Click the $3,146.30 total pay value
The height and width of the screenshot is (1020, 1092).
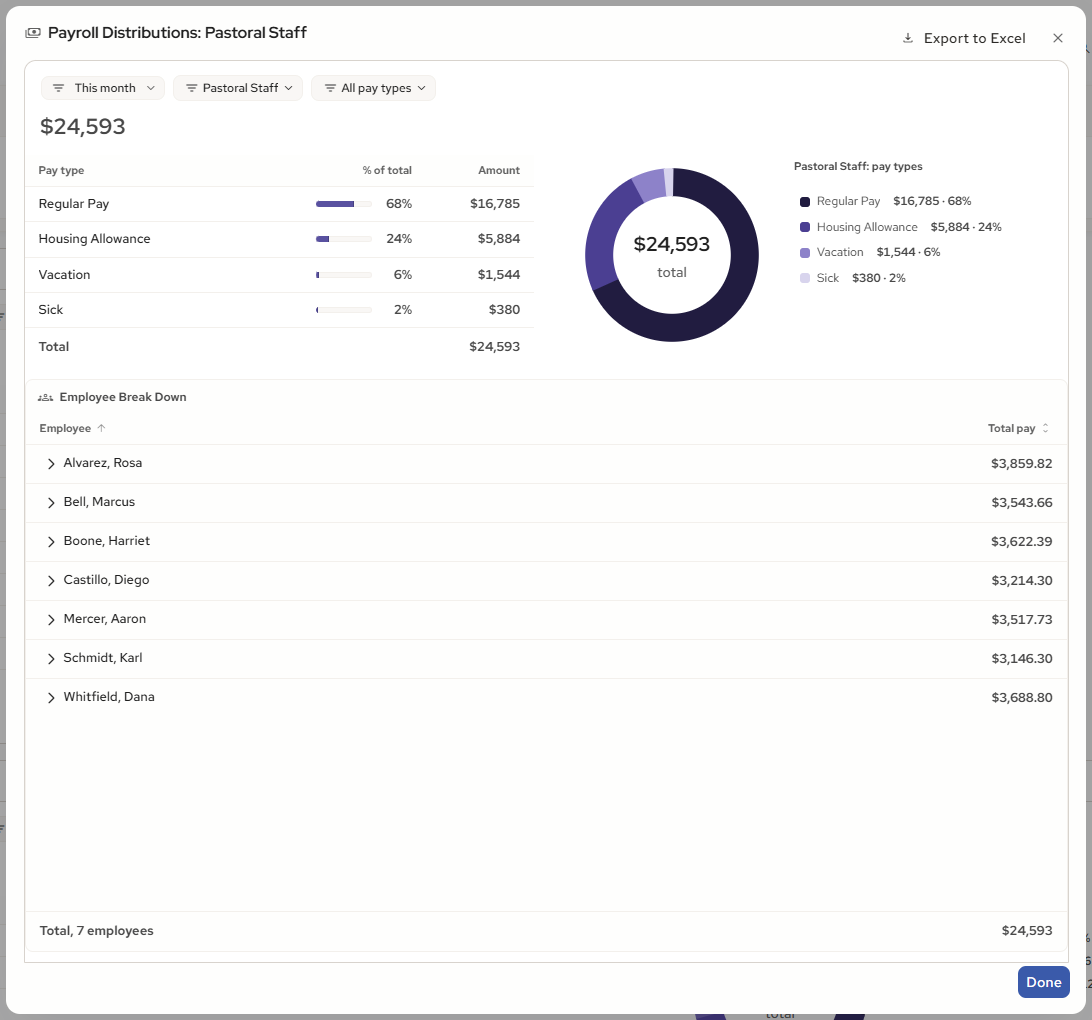(x=1022, y=659)
